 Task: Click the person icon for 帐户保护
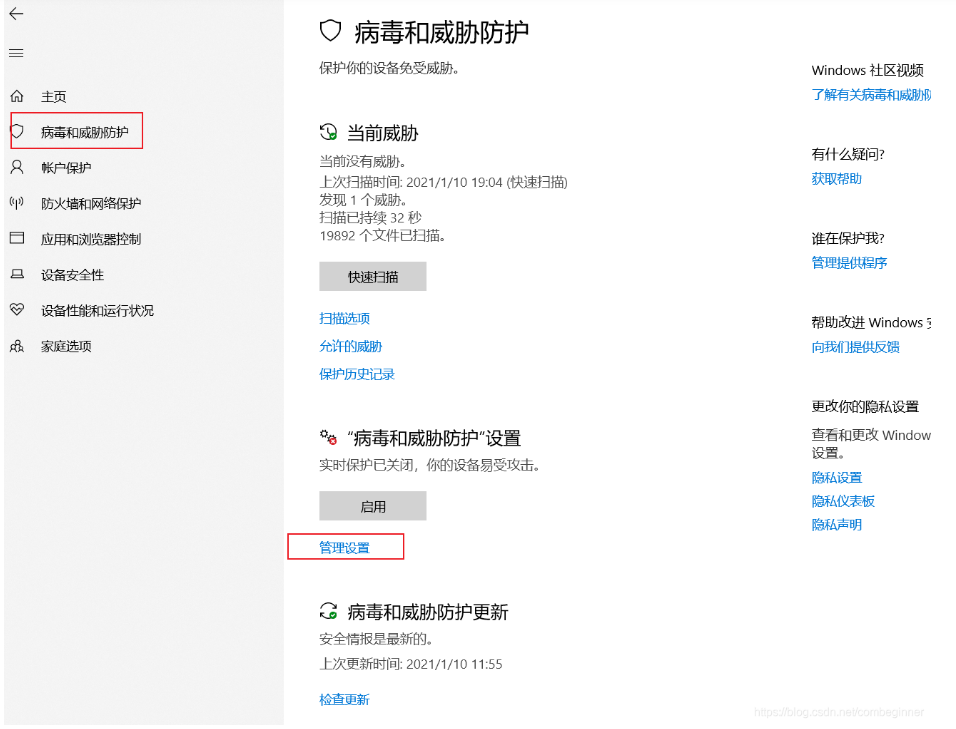(x=17, y=167)
